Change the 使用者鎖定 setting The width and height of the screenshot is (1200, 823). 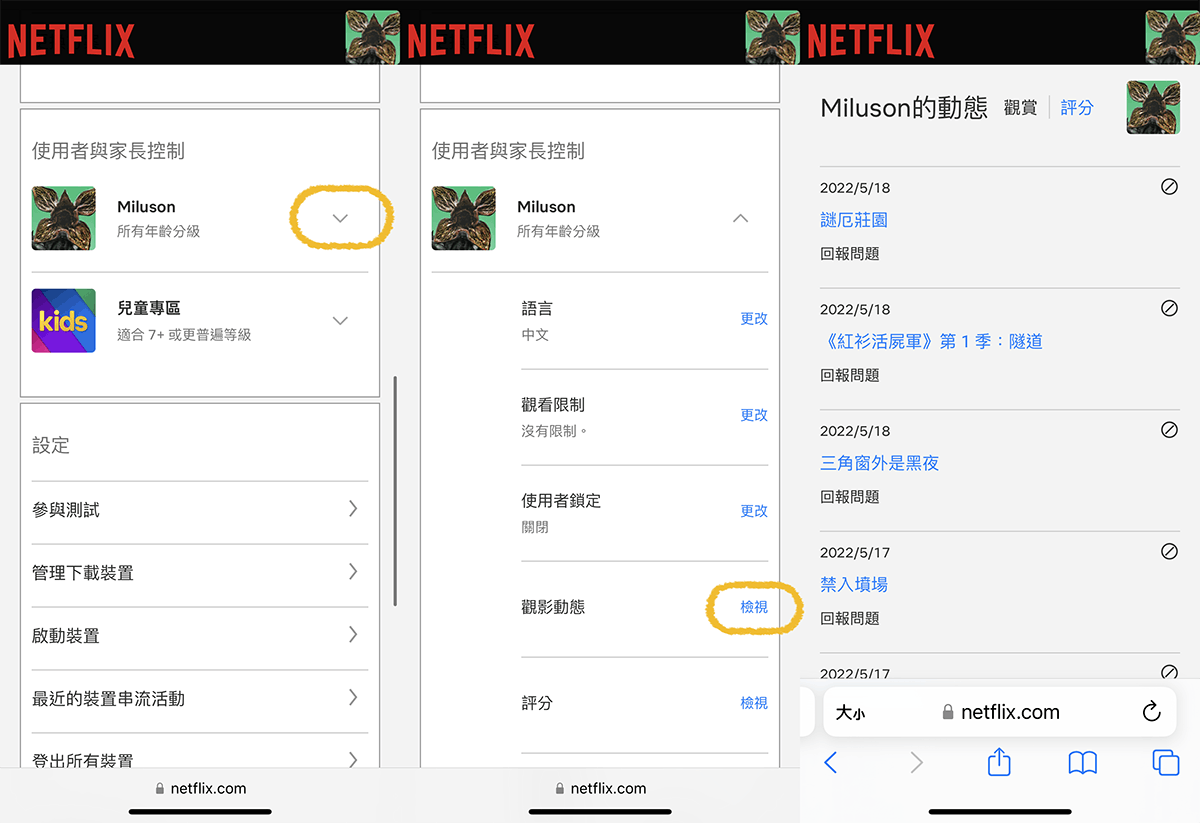(x=754, y=511)
